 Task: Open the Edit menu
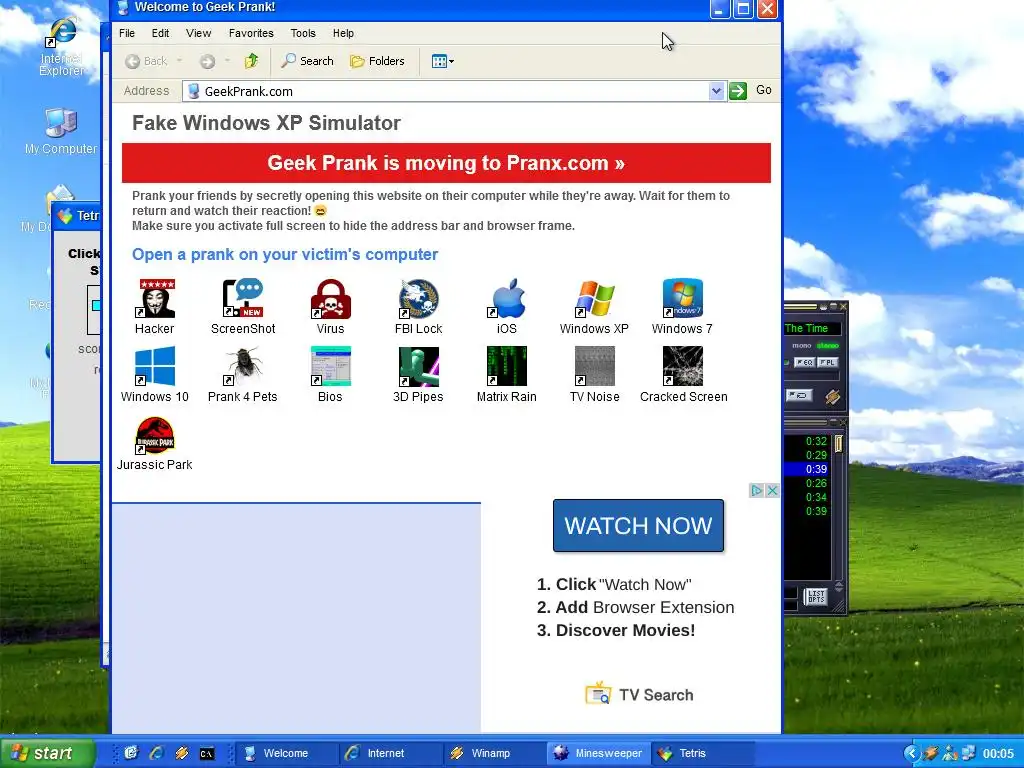point(160,33)
